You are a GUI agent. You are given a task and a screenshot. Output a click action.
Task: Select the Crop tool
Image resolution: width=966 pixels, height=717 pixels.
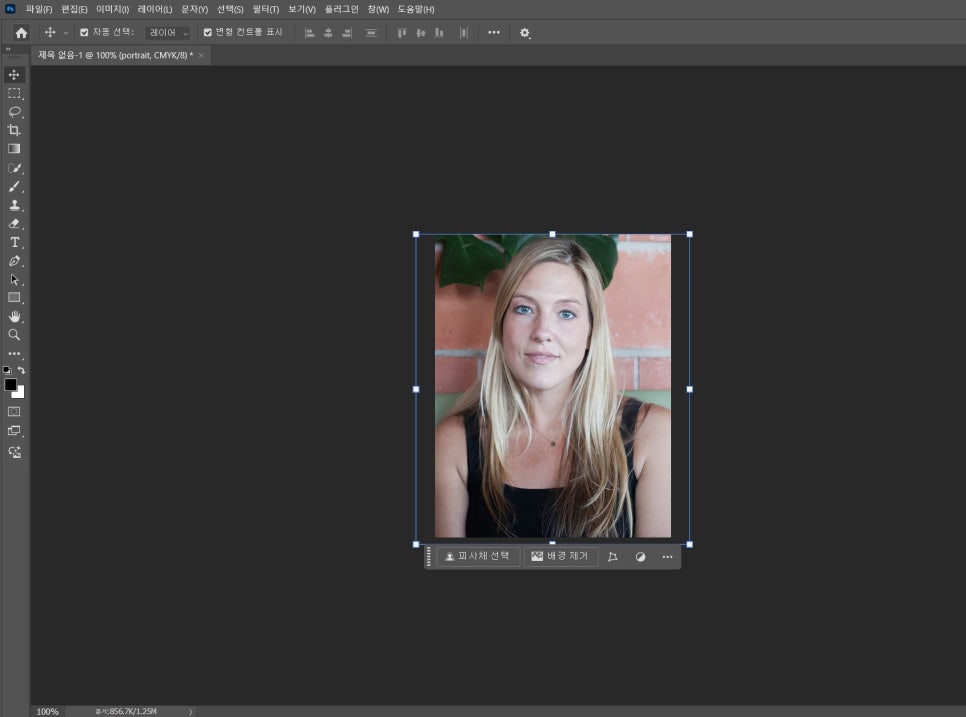click(14, 130)
